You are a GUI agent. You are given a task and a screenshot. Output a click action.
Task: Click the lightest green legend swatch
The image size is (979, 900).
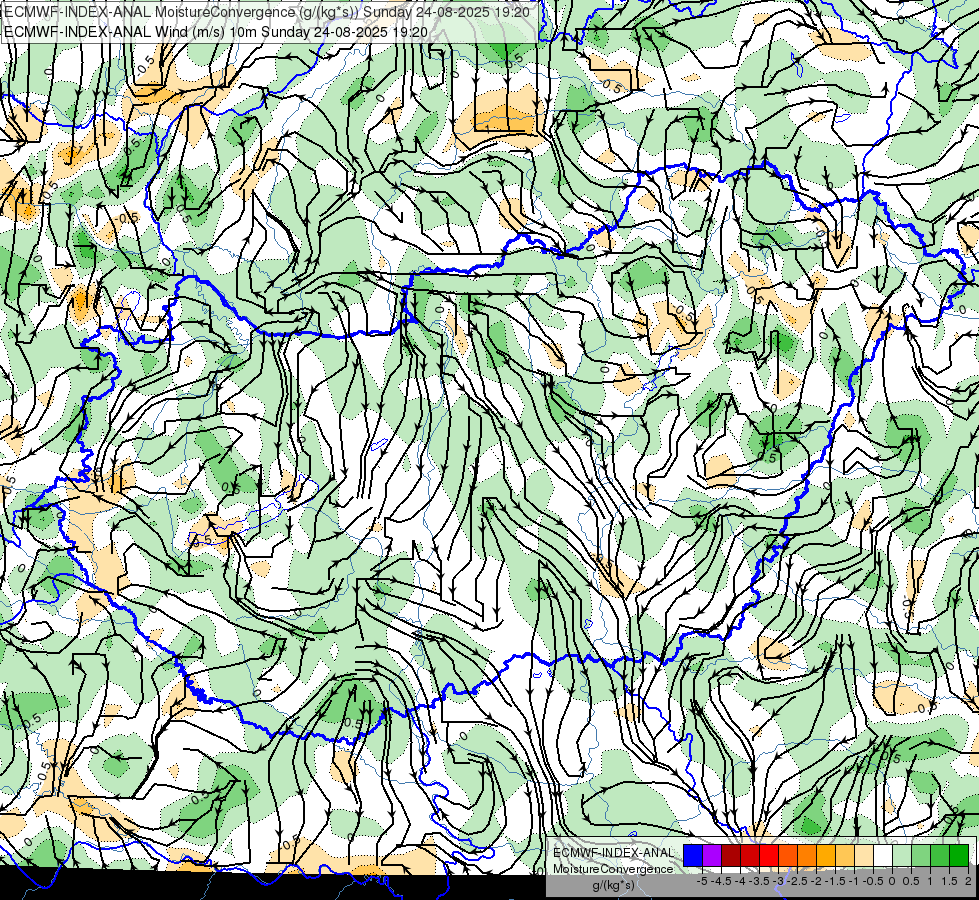902,855
